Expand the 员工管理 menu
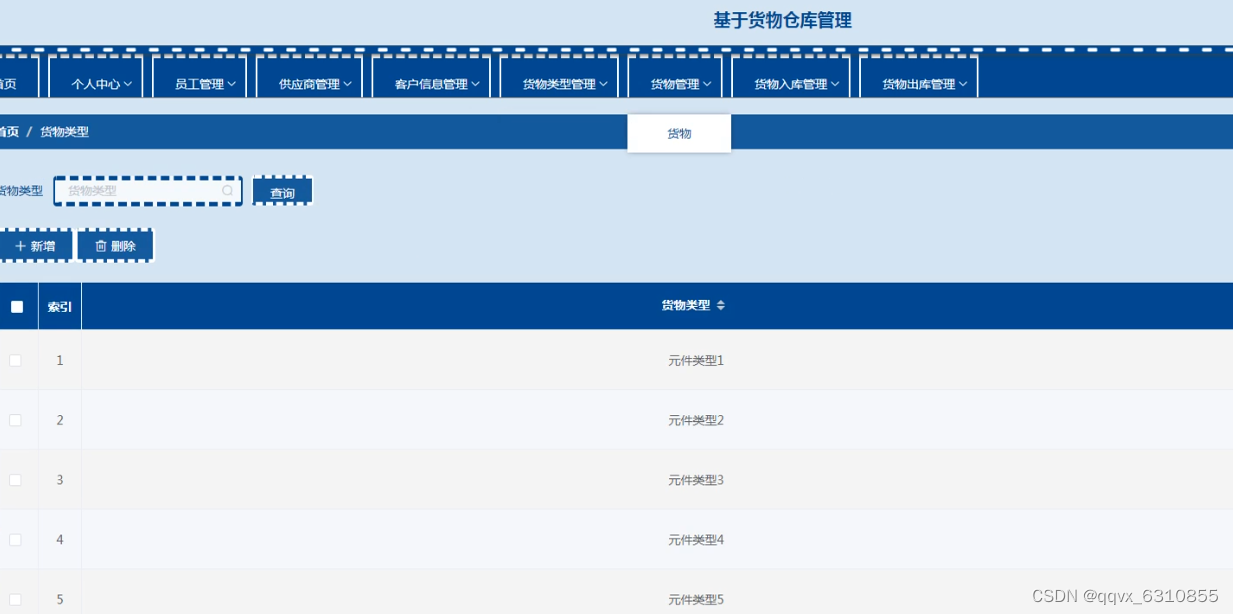1233x614 pixels. coord(200,78)
